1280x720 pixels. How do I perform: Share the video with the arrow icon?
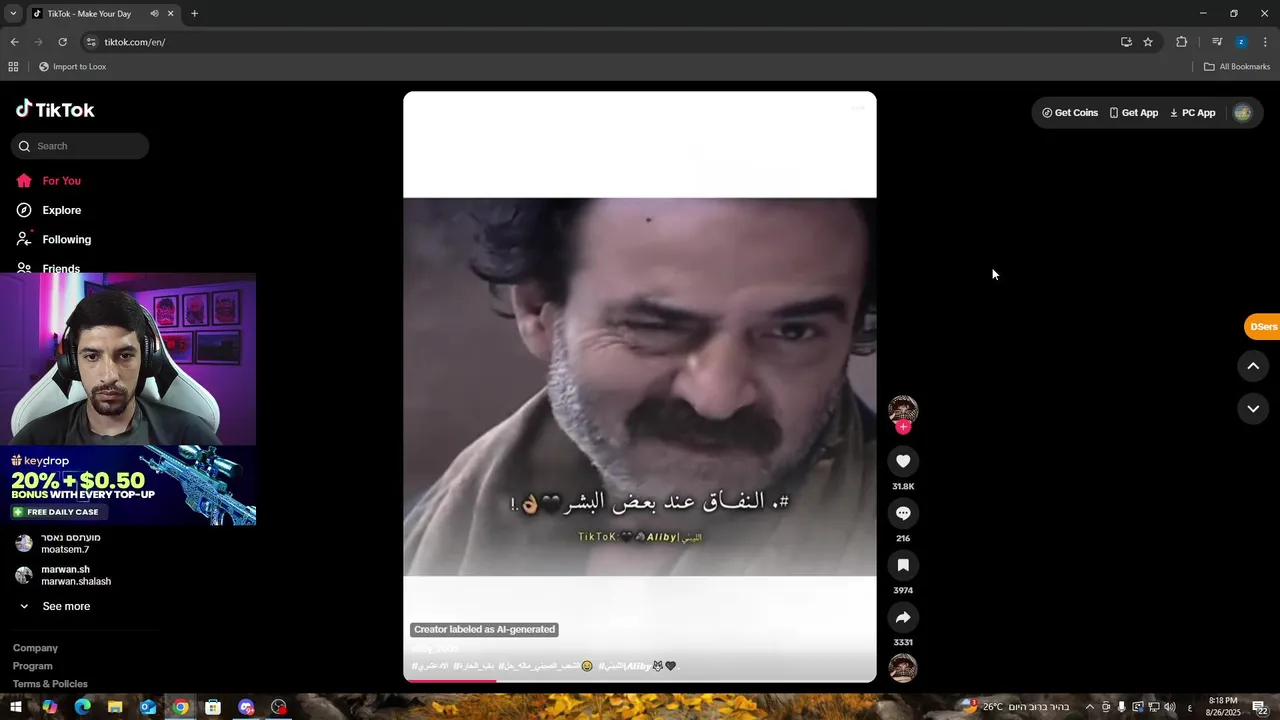(903, 617)
